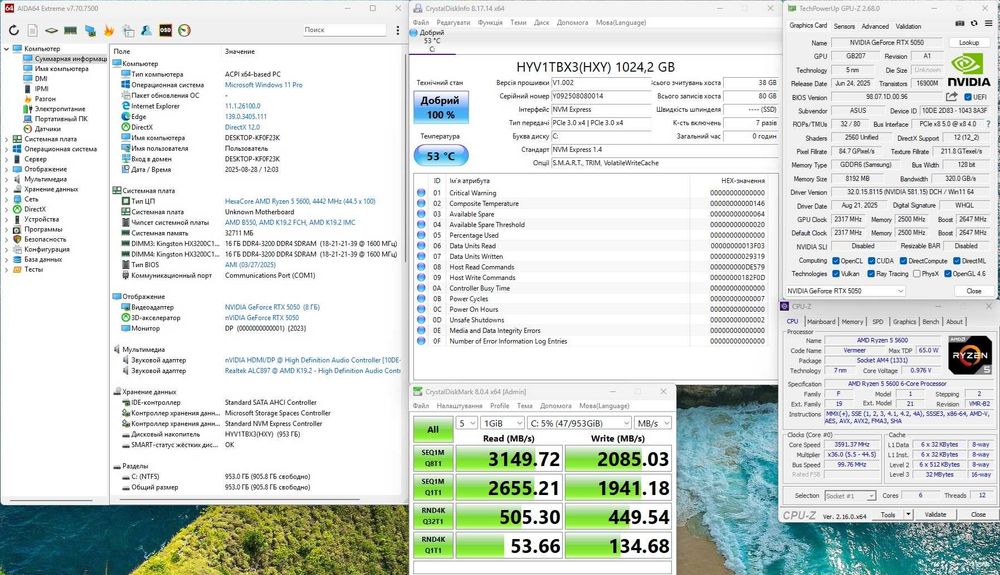Click the Power On Hours status circle

pyautogui.click(x=421, y=309)
